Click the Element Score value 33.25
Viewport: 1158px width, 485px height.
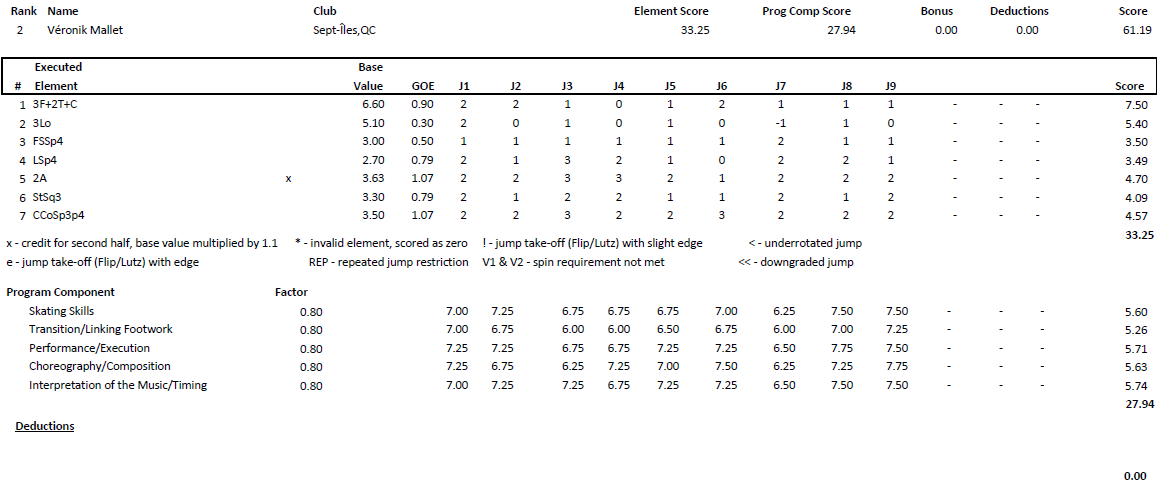coord(695,30)
